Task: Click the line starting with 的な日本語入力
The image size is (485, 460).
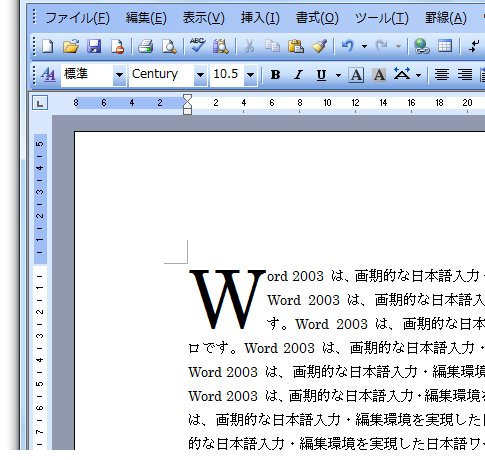Action: click(x=336, y=444)
